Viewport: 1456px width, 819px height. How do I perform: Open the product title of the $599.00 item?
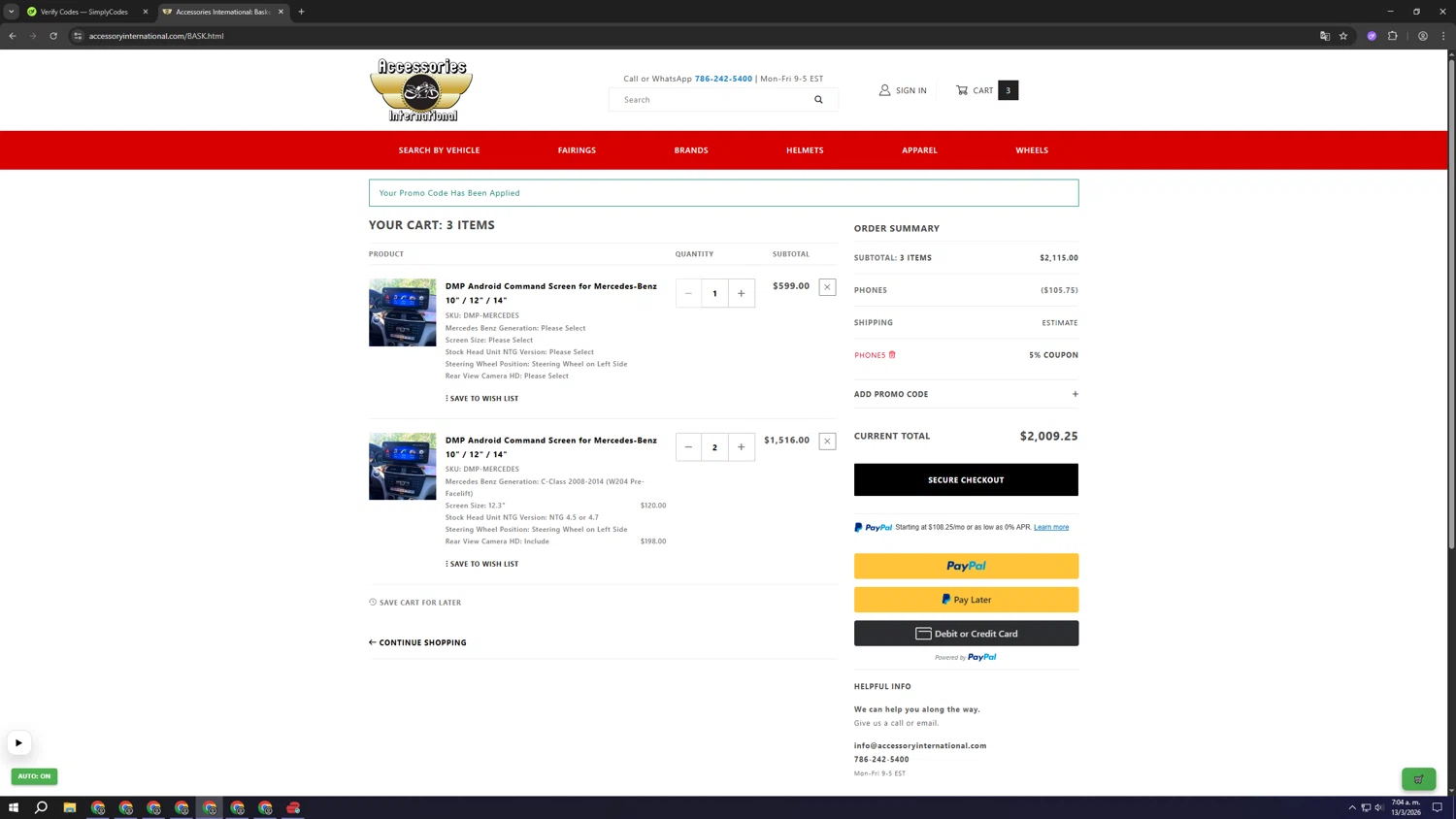click(x=551, y=293)
